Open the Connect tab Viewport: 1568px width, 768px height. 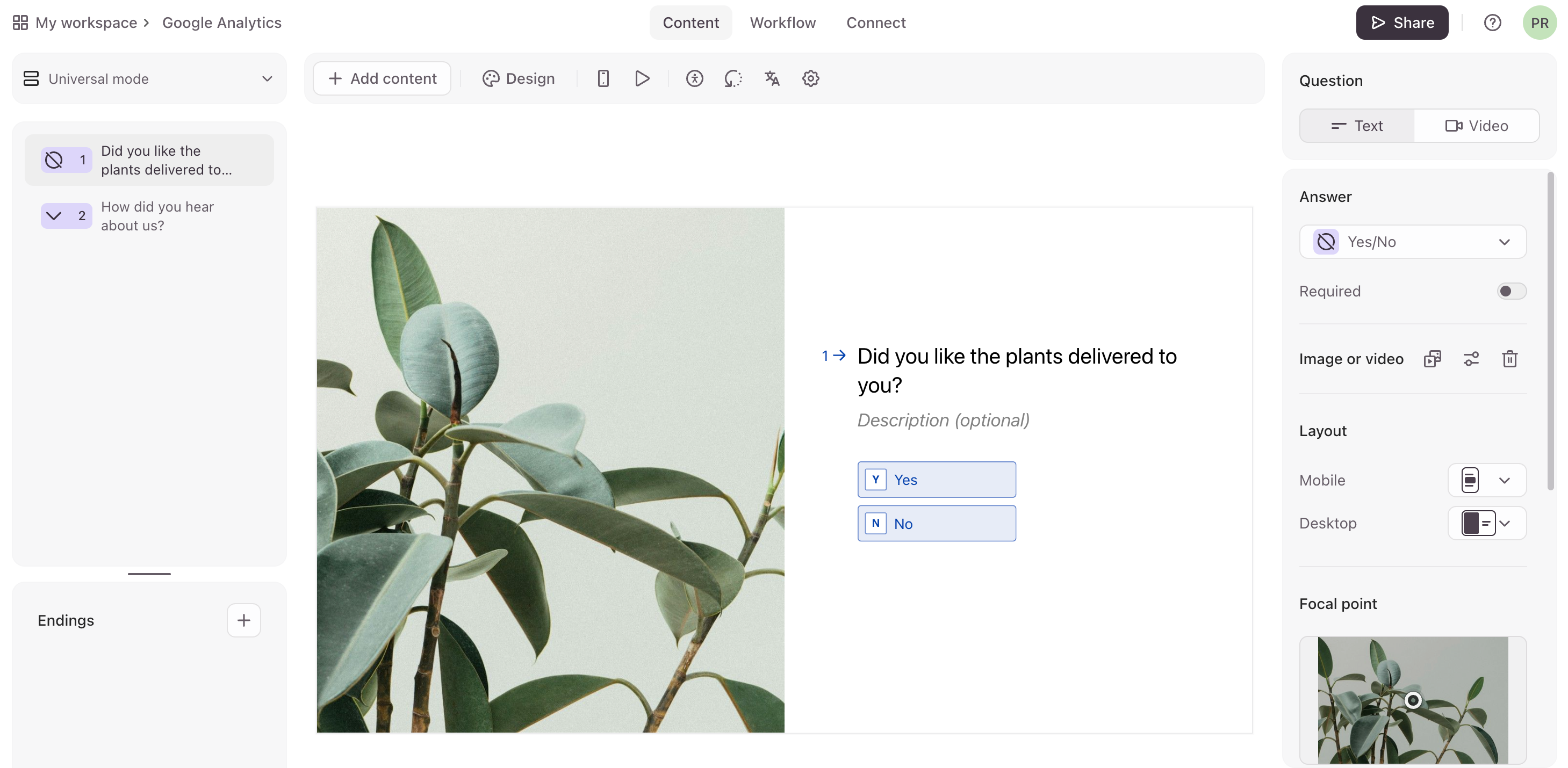875,23
